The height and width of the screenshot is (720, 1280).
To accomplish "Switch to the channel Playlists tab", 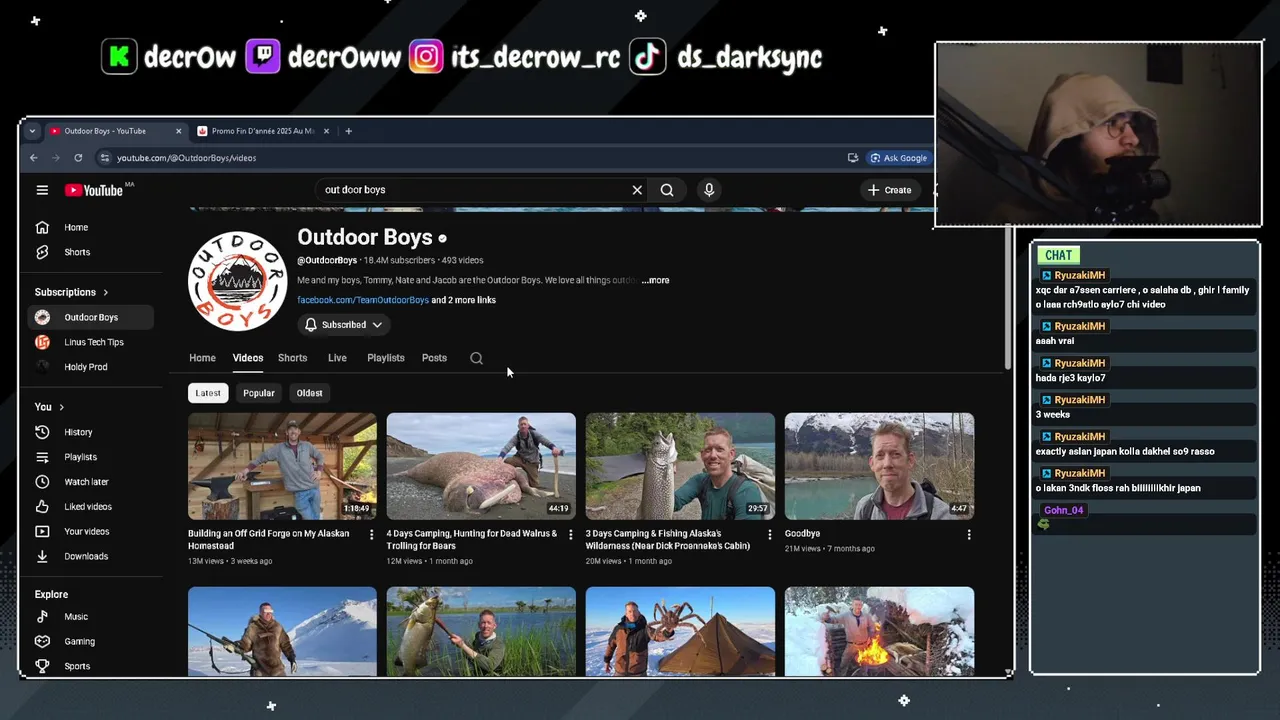I will [385, 358].
